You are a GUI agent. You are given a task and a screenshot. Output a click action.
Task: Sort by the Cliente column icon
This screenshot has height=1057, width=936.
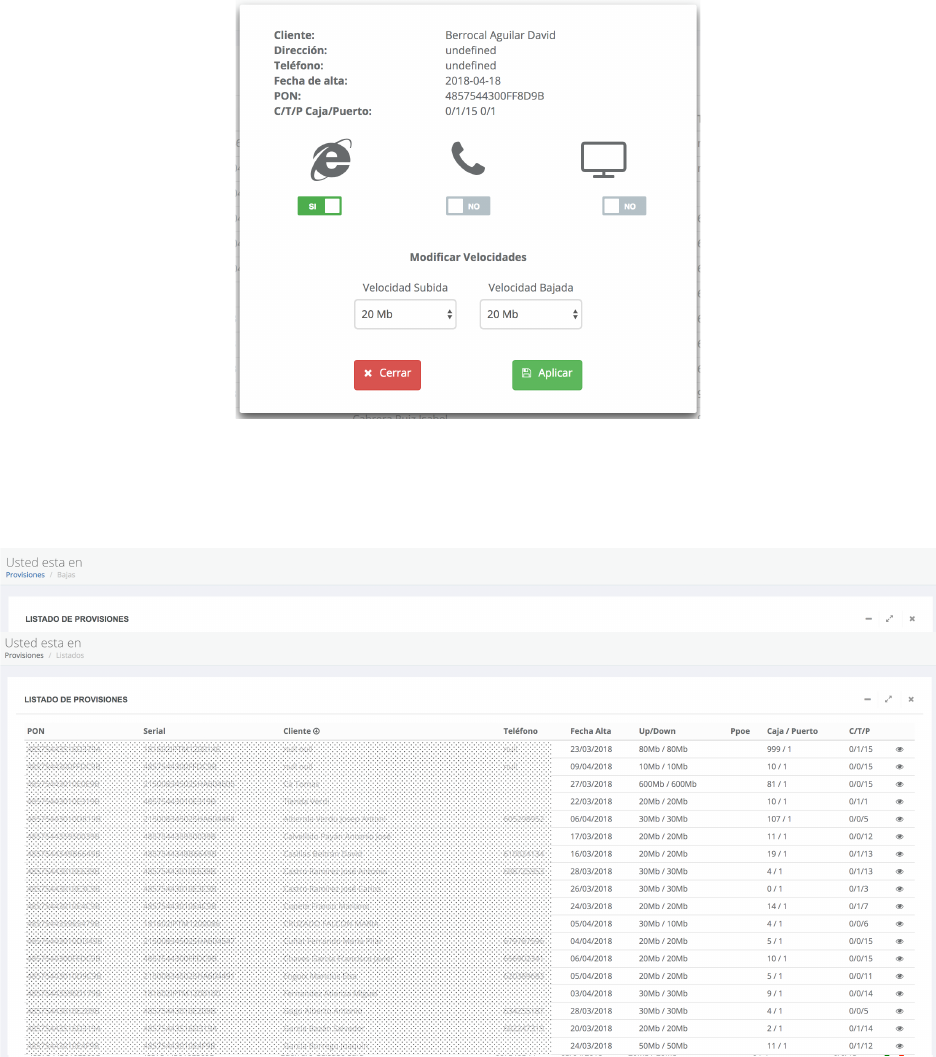coord(317,731)
